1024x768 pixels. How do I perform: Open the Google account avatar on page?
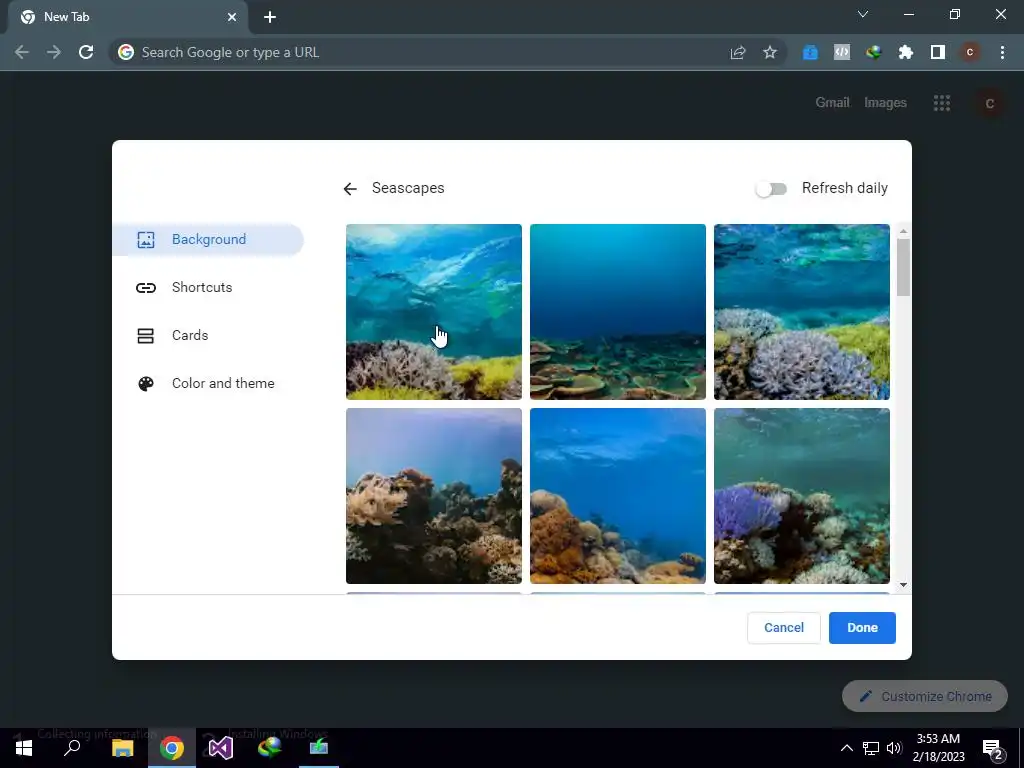[989, 103]
